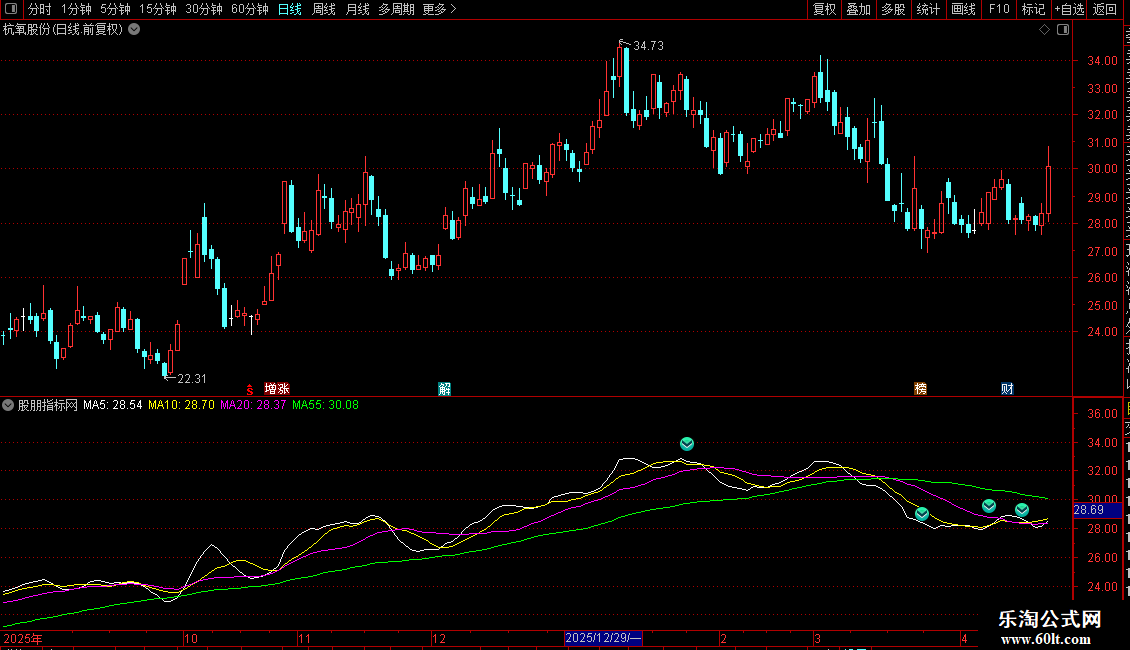Click the 叠加 overlay button

[859, 9]
